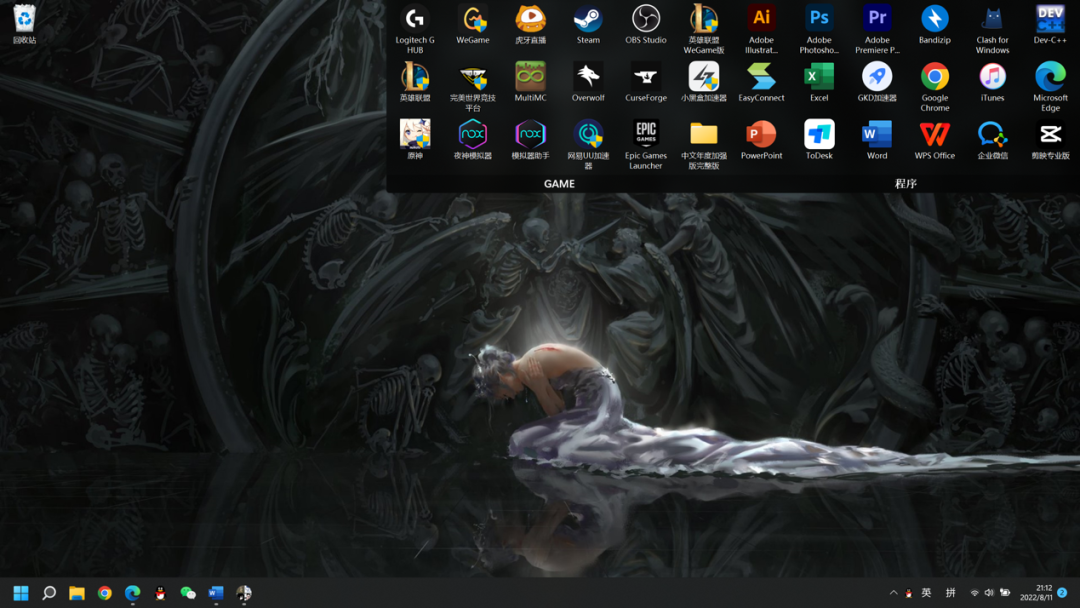Click the Epic Games Launcher icon

[x=646, y=134]
